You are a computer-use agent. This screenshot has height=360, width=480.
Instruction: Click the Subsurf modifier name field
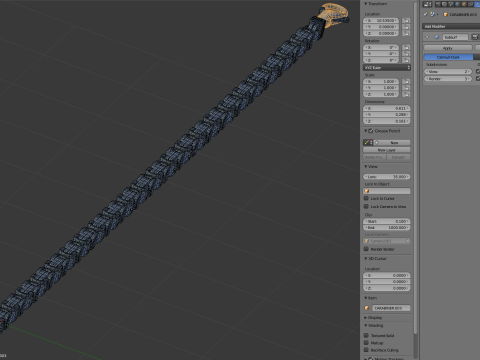pos(455,37)
